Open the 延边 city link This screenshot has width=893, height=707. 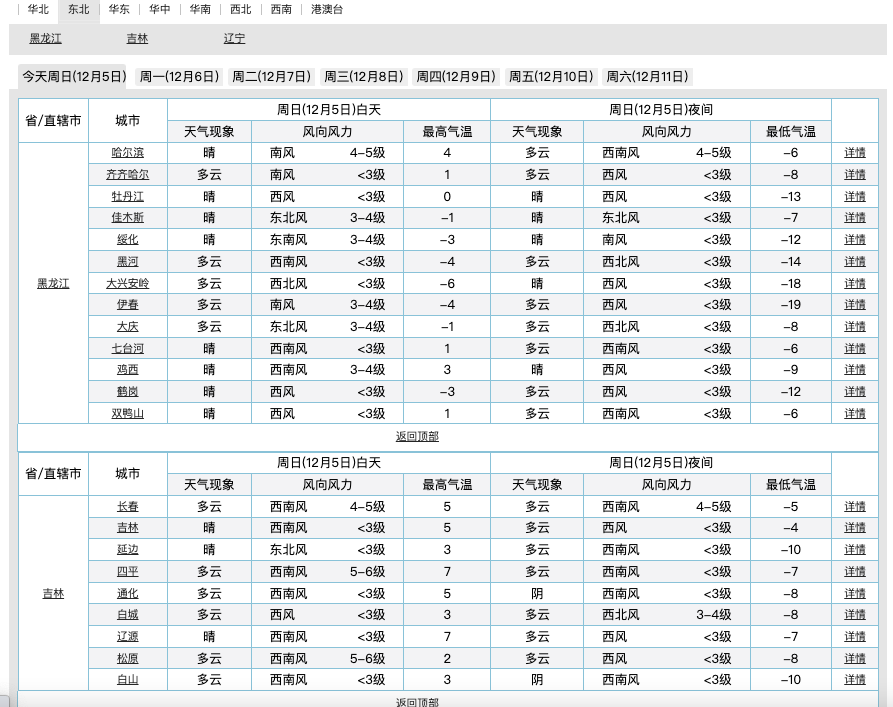tap(128, 550)
